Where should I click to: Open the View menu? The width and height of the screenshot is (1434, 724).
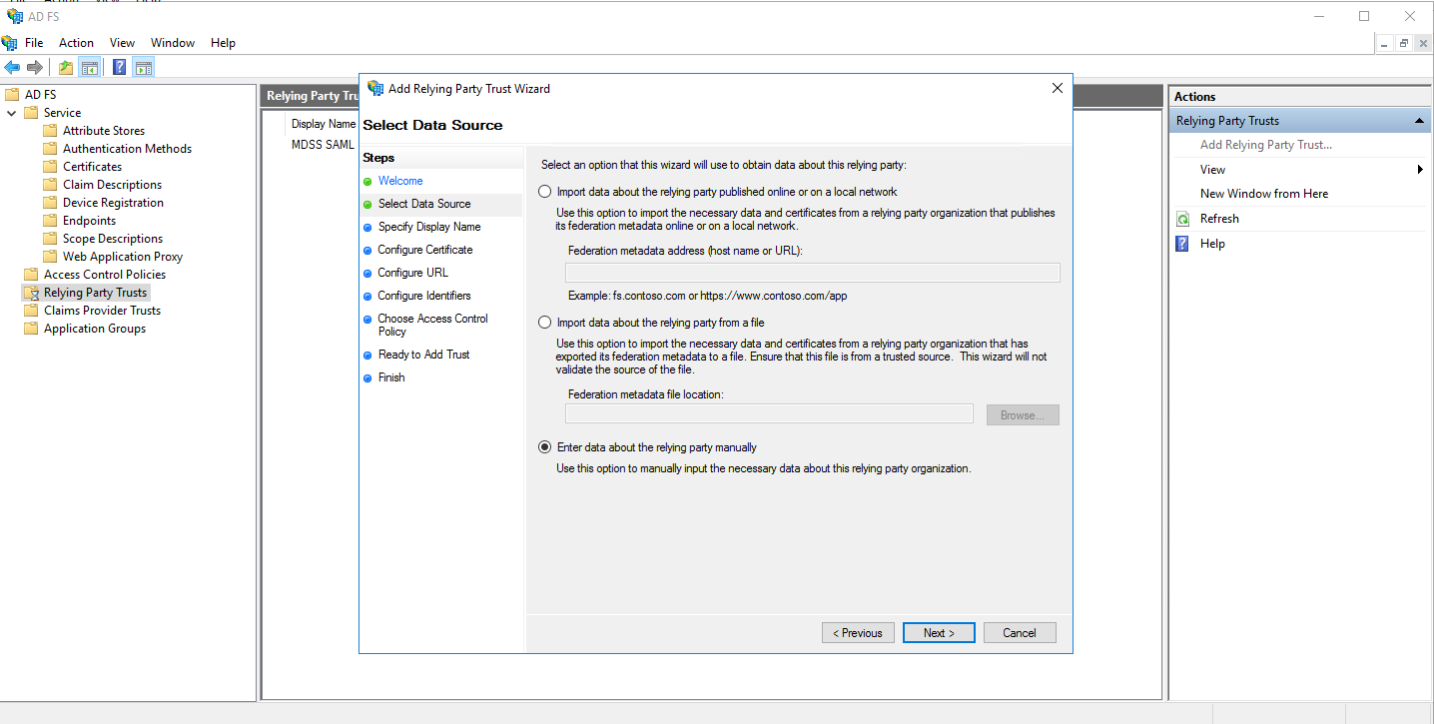pos(122,43)
